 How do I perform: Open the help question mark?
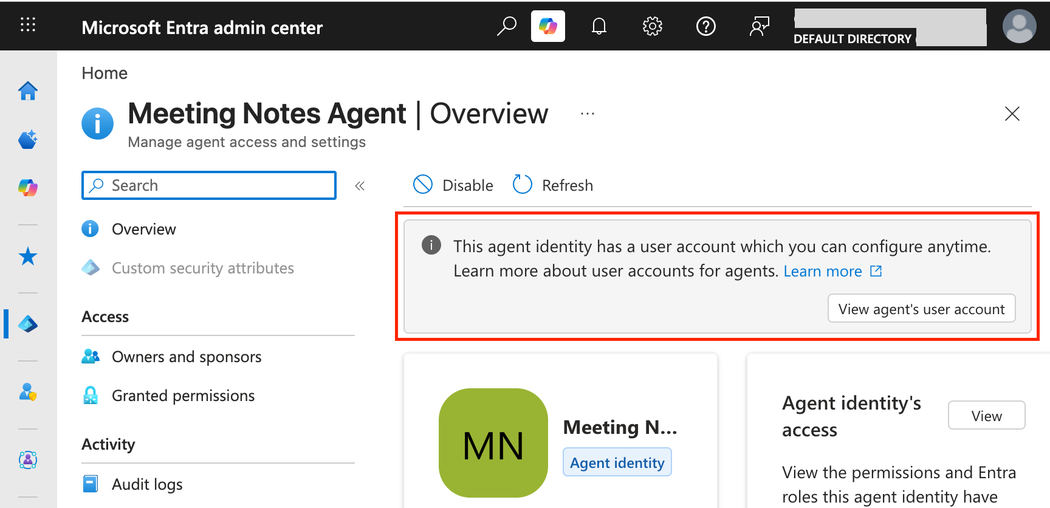(706, 27)
